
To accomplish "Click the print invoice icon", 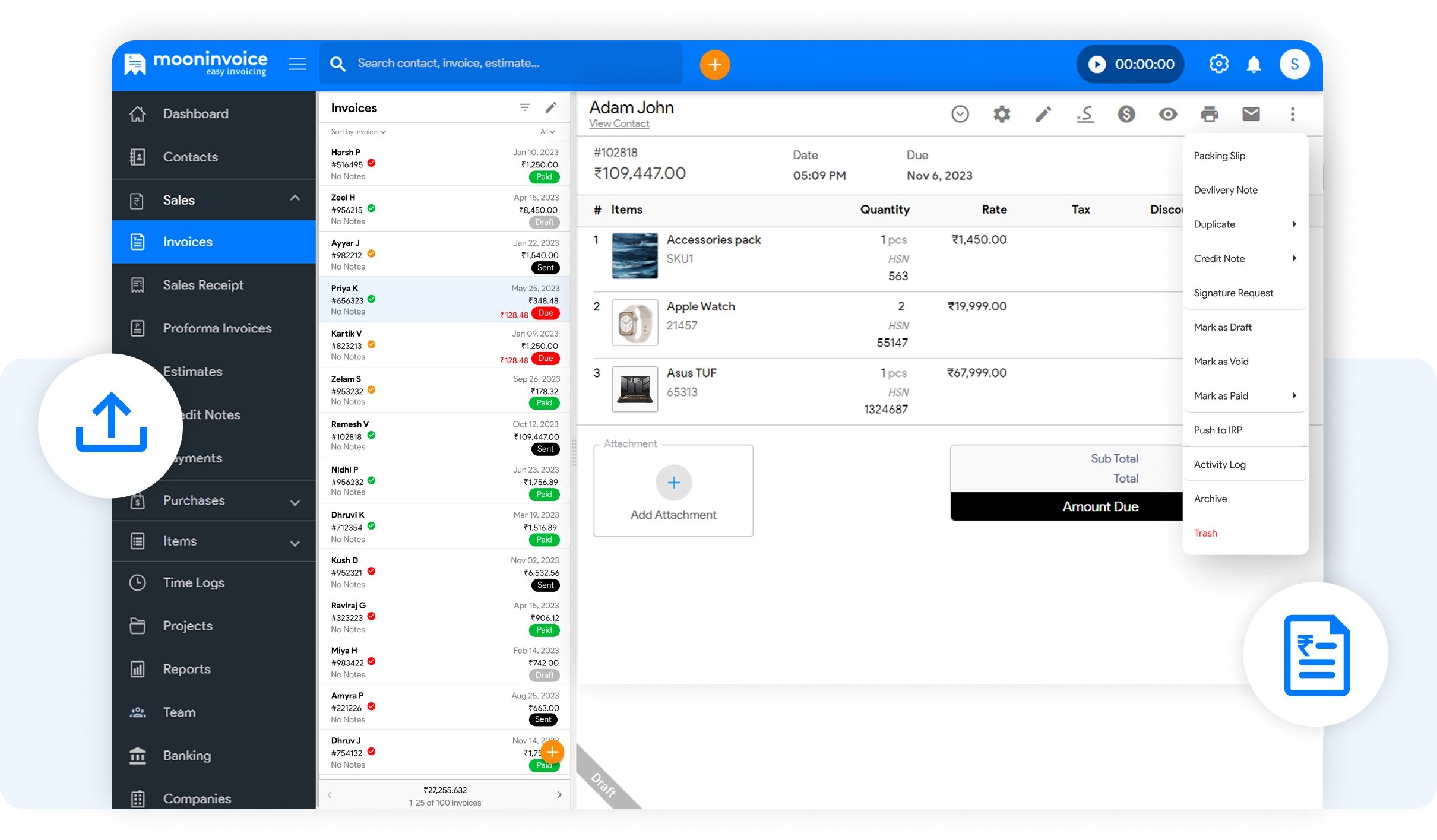I will (1209, 114).
